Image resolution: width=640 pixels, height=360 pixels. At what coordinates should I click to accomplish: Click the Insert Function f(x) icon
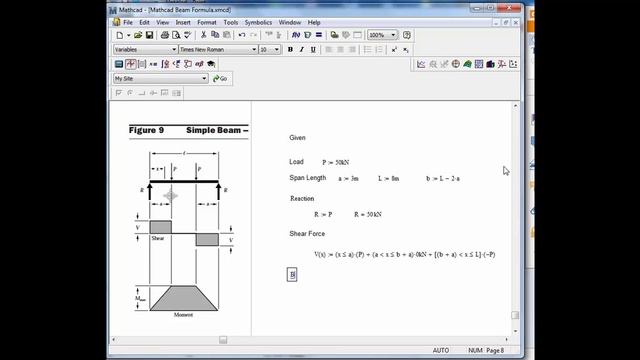[x=296, y=36]
